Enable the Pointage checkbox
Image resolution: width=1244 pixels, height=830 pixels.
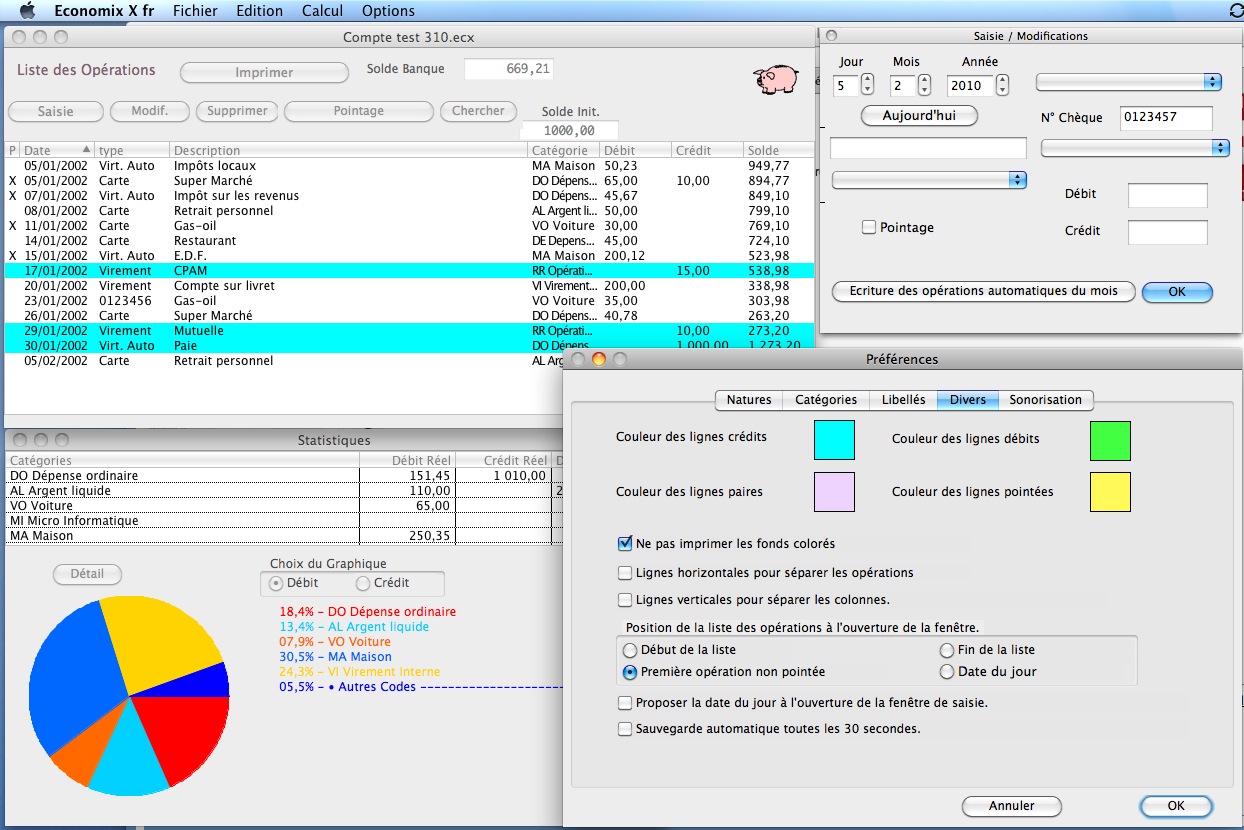[x=869, y=228]
